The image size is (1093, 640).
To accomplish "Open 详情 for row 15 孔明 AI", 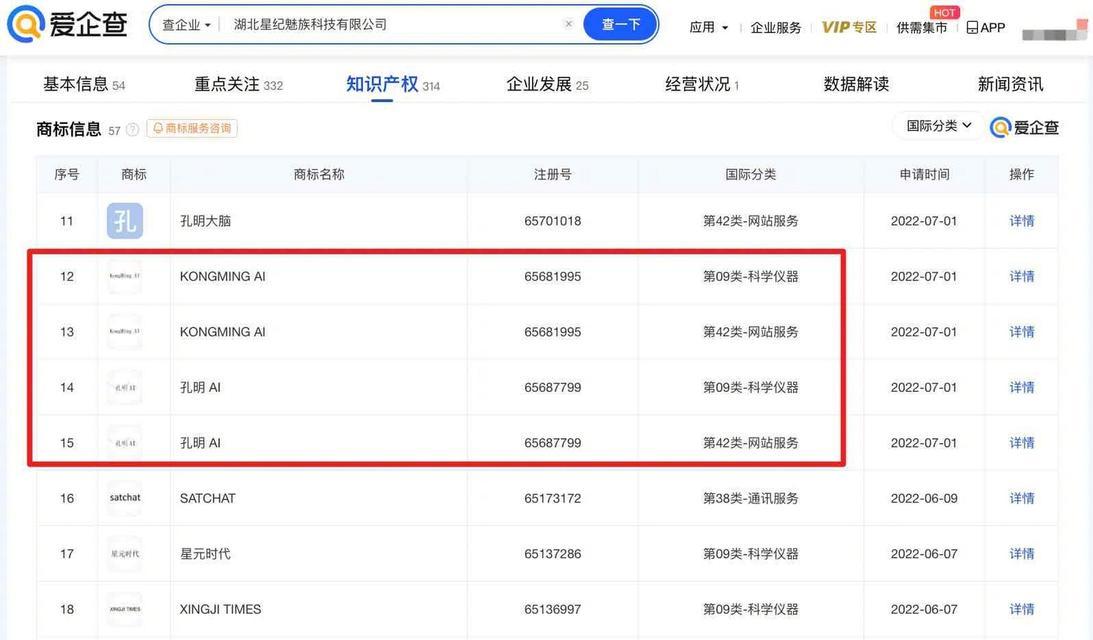I will click(1021, 443).
